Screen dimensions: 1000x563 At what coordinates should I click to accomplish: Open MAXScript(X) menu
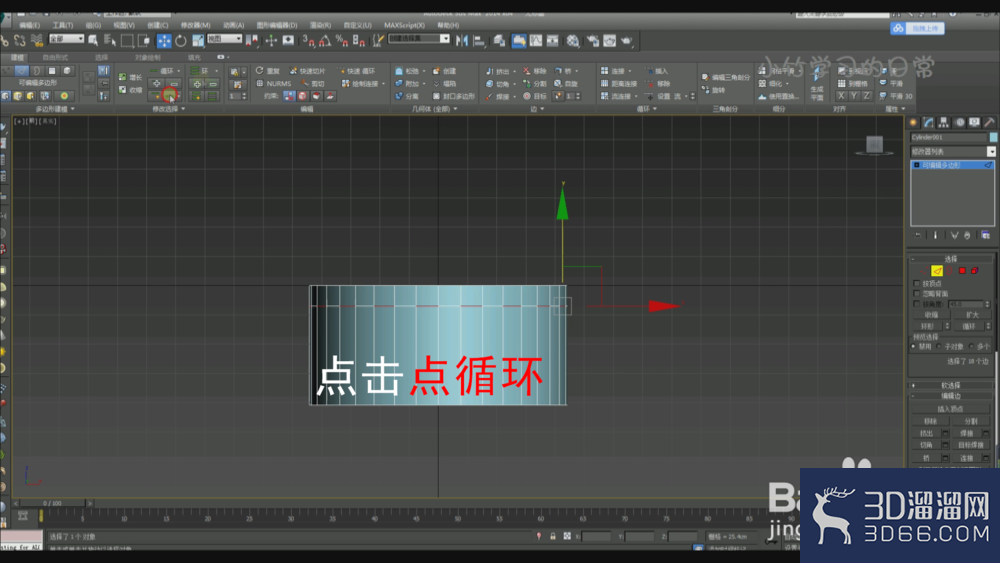click(x=404, y=26)
